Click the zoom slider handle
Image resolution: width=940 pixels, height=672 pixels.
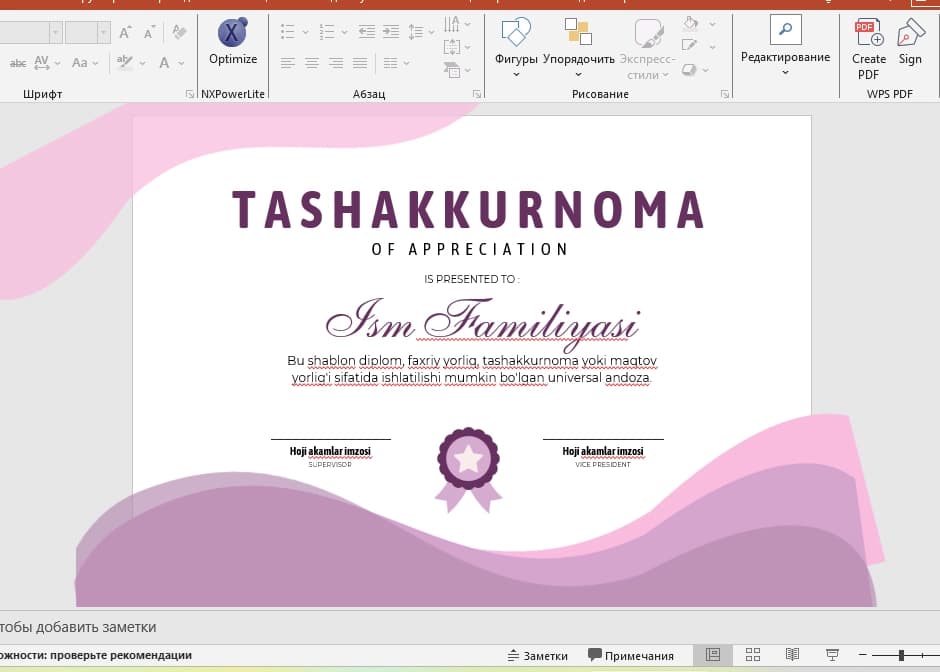(901, 656)
